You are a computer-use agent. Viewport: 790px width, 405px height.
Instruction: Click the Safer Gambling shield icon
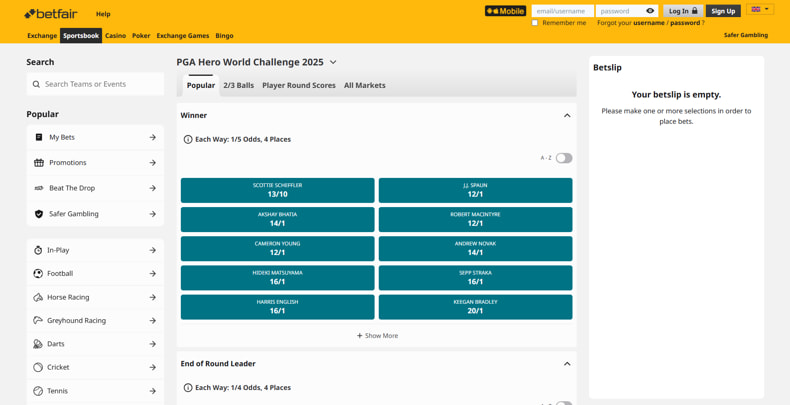[x=39, y=214]
